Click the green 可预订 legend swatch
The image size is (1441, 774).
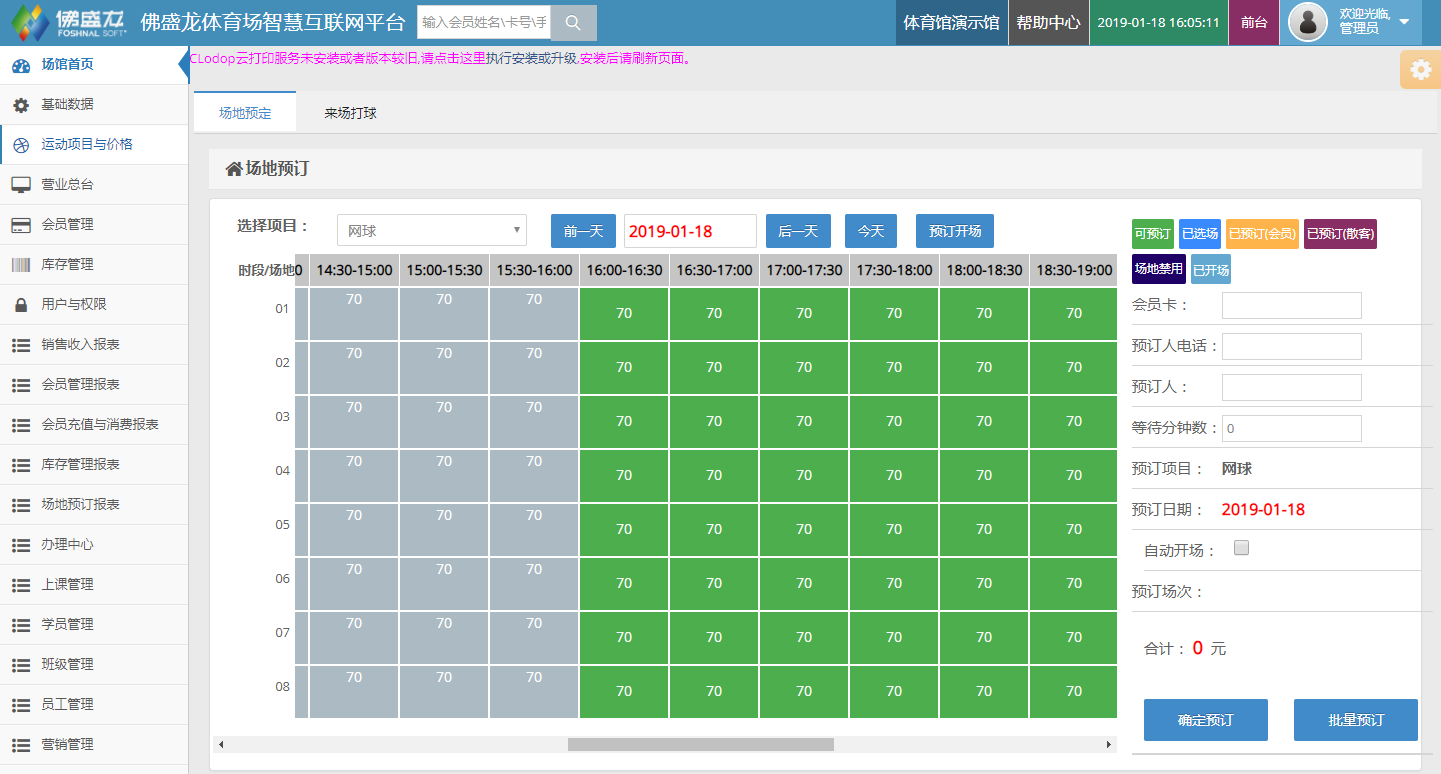click(1153, 234)
